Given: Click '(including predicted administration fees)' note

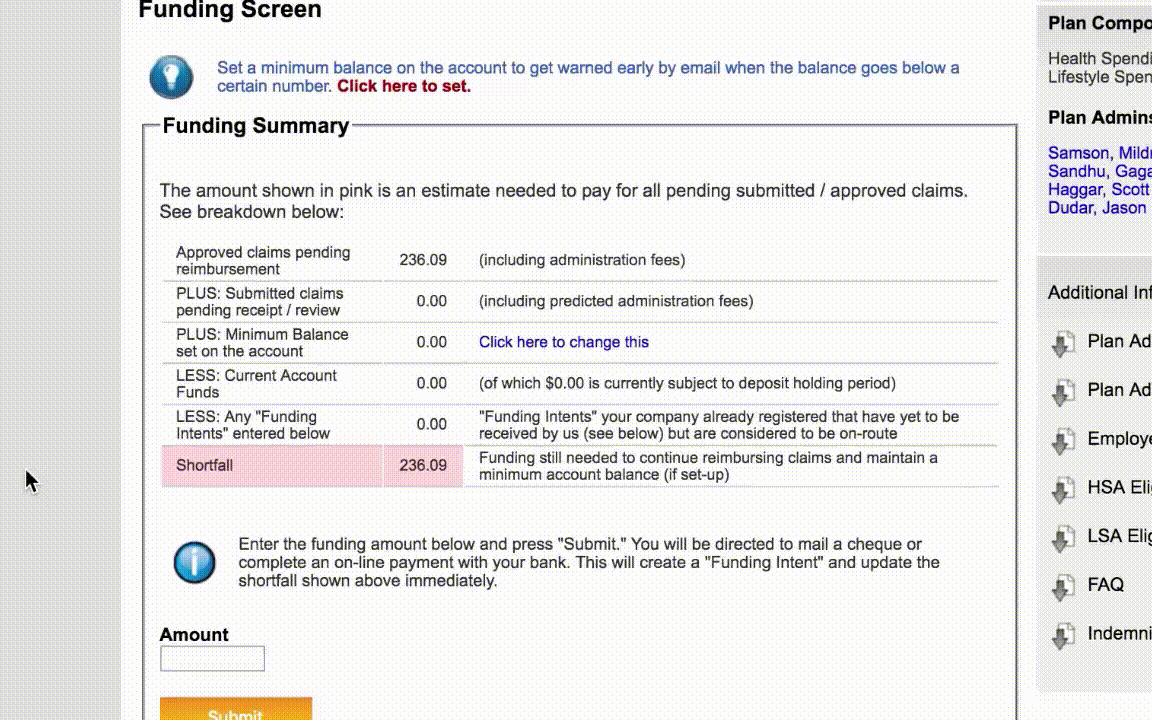Looking at the screenshot, I should pyautogui.click(x=616, y=301).
